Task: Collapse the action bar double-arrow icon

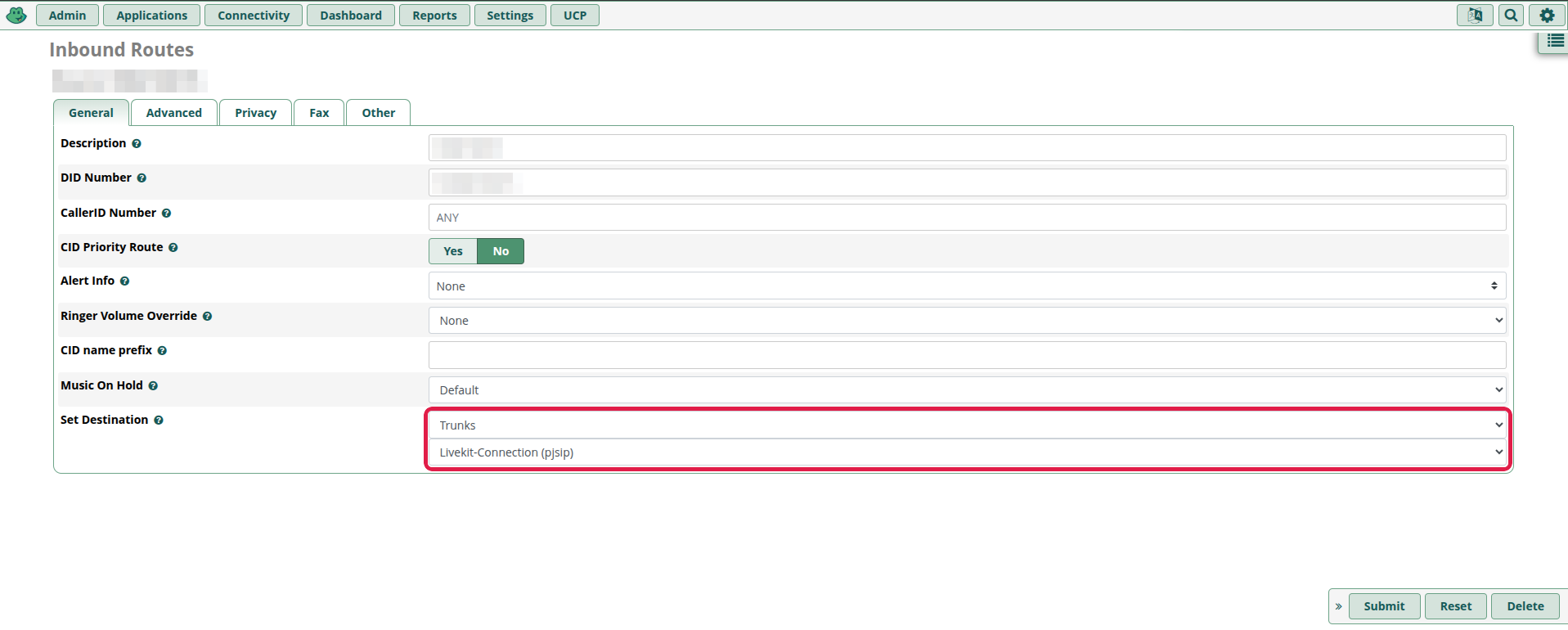Action: [1338, 606]
